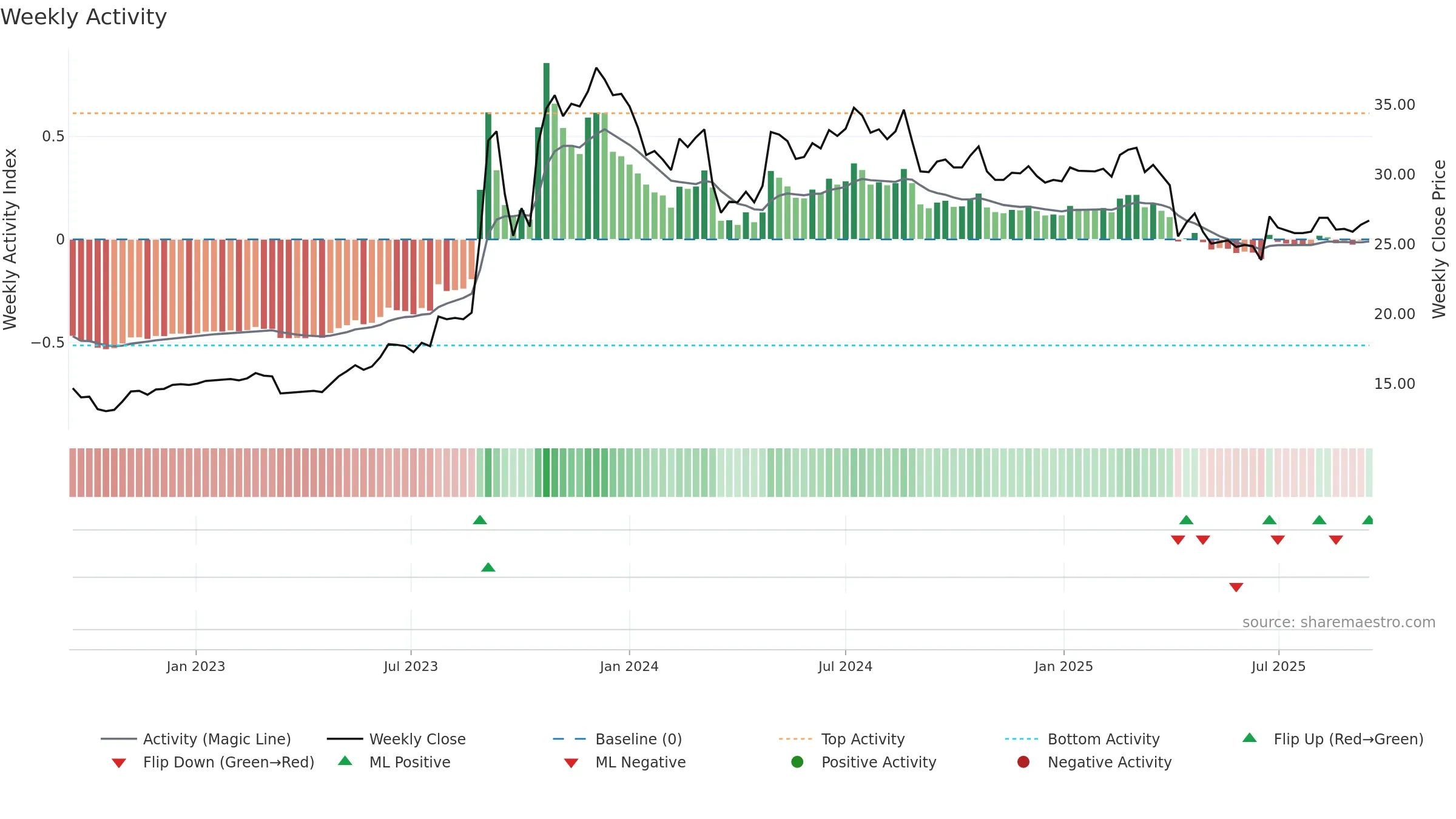Toggle the Baseline (0) legend entry
Image resolution: width=1456 pixels, height=819 pixels.
(x=618, y=739)
